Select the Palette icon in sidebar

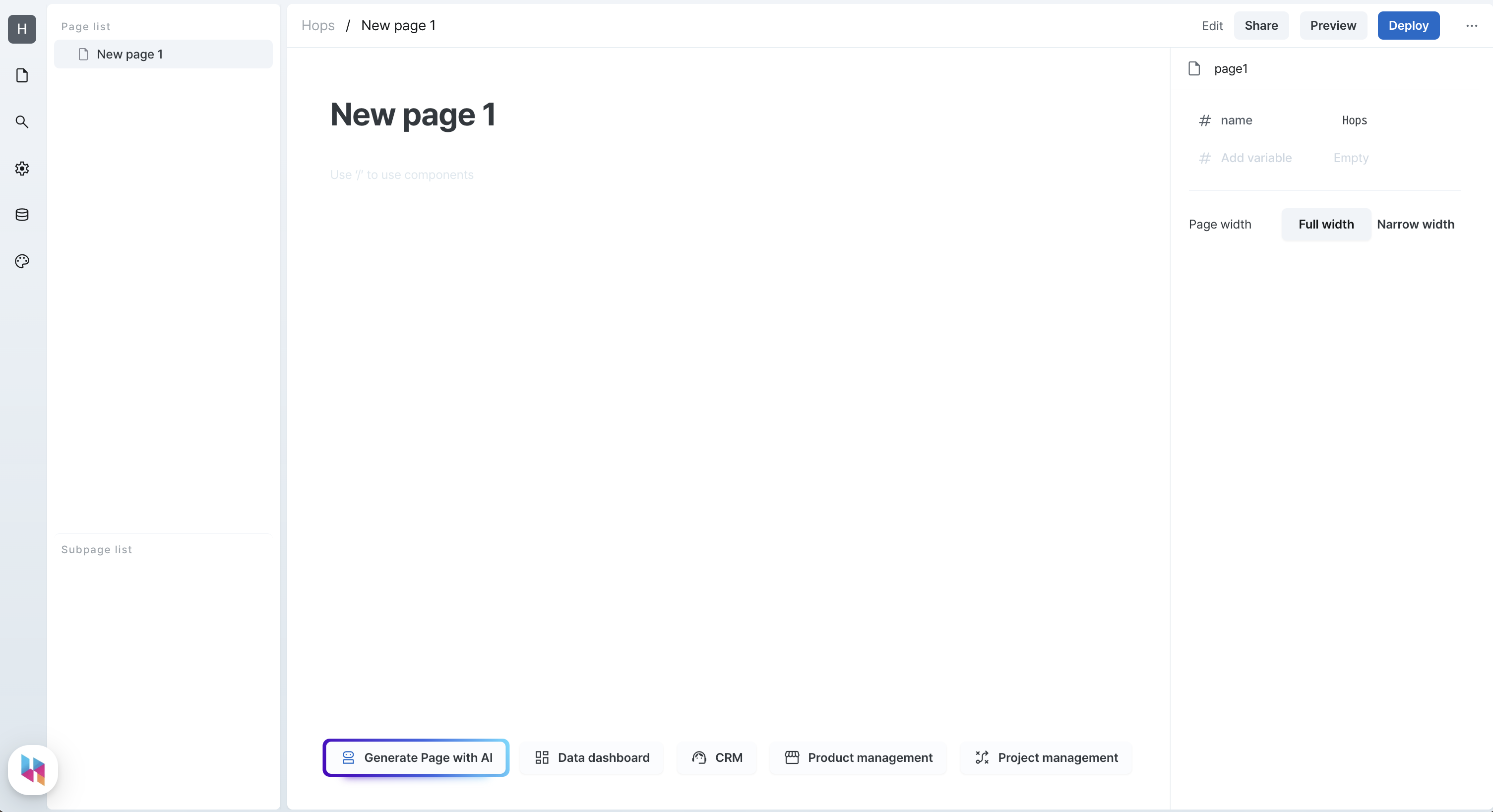click(x=22, y=261)
